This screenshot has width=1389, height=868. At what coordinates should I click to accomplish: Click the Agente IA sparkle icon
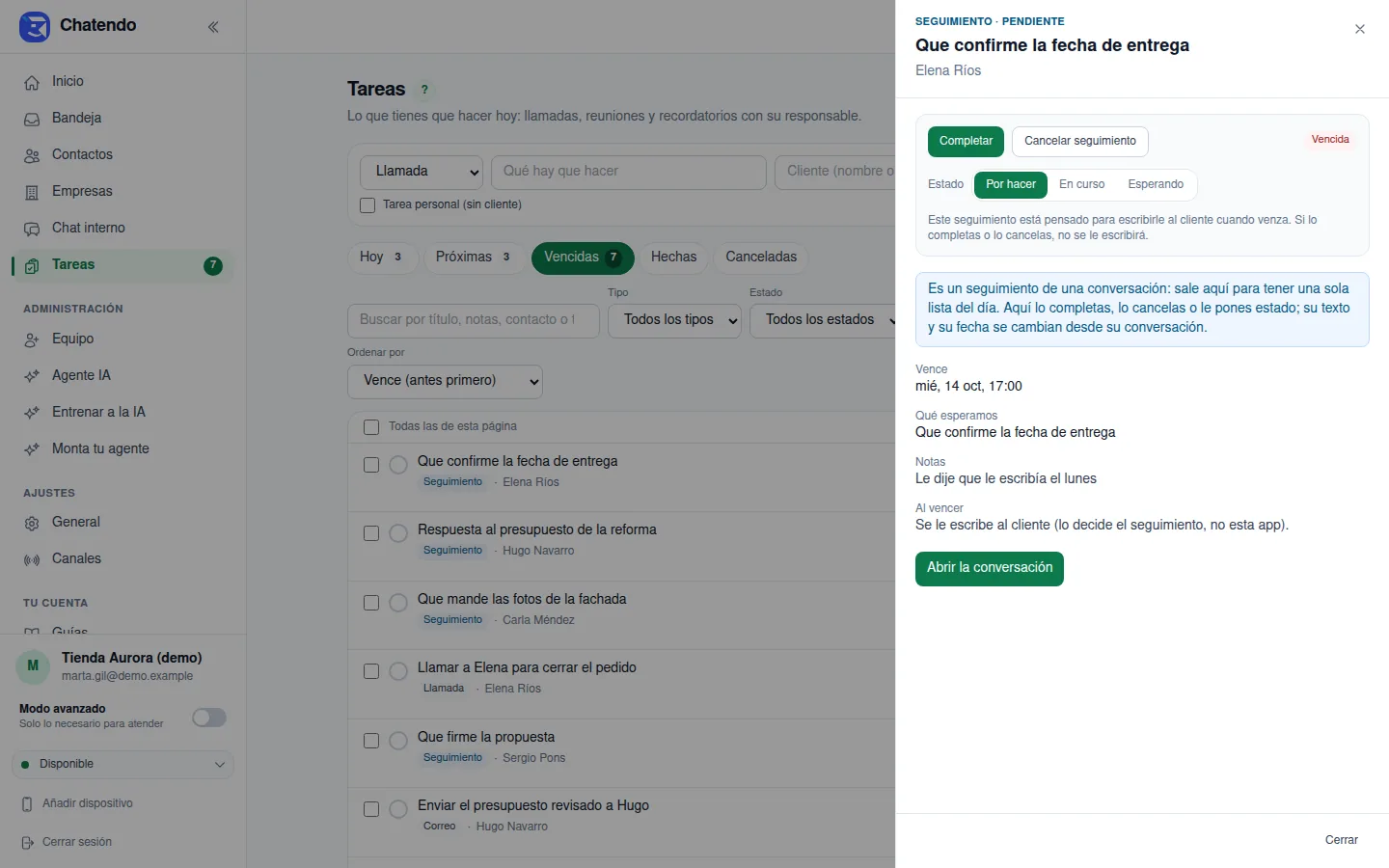pyautogui.click(x=32, y=376)
